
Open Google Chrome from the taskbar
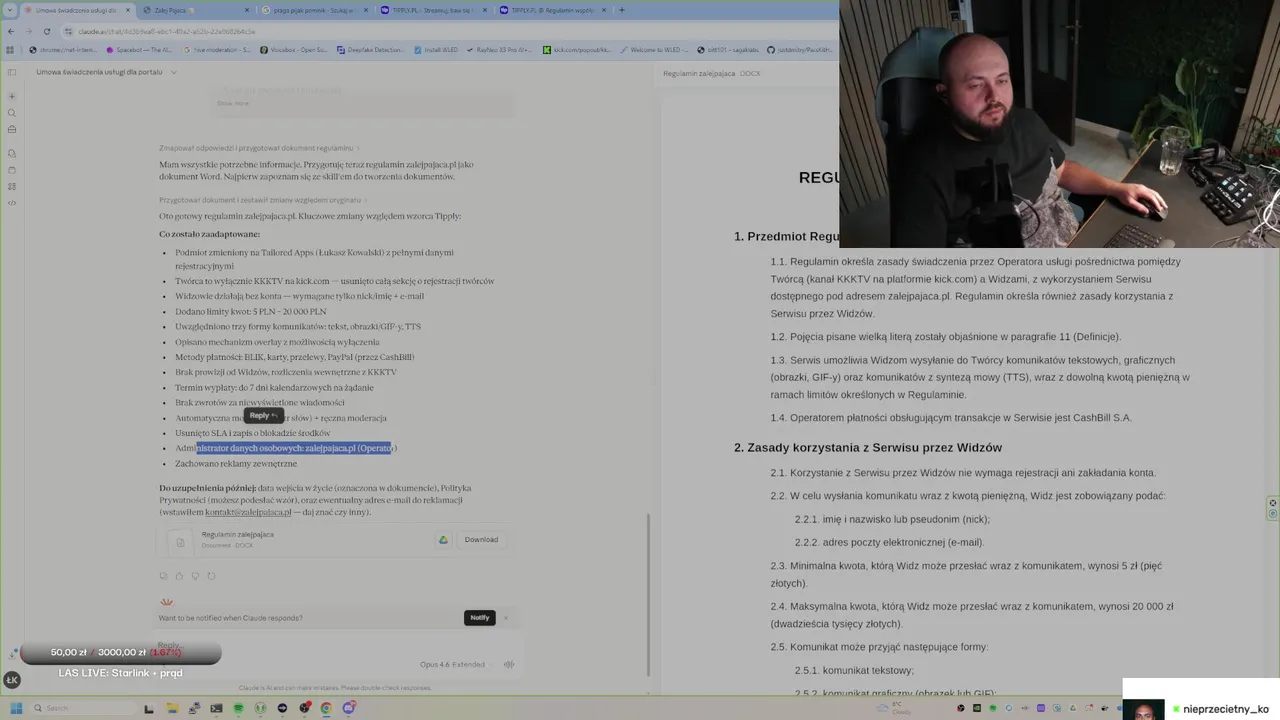326,708
